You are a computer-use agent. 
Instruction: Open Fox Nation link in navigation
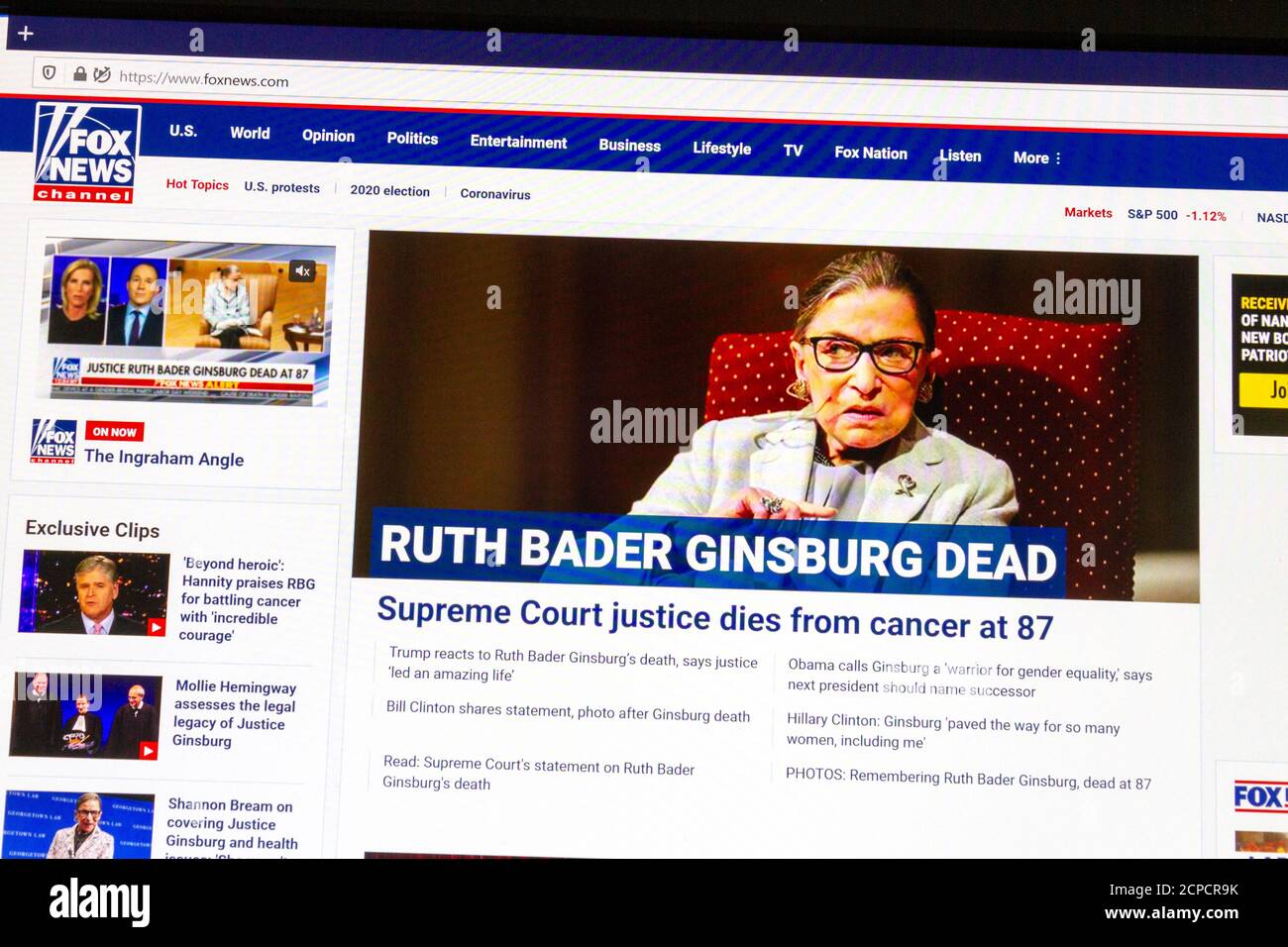(x=871, y=153)
